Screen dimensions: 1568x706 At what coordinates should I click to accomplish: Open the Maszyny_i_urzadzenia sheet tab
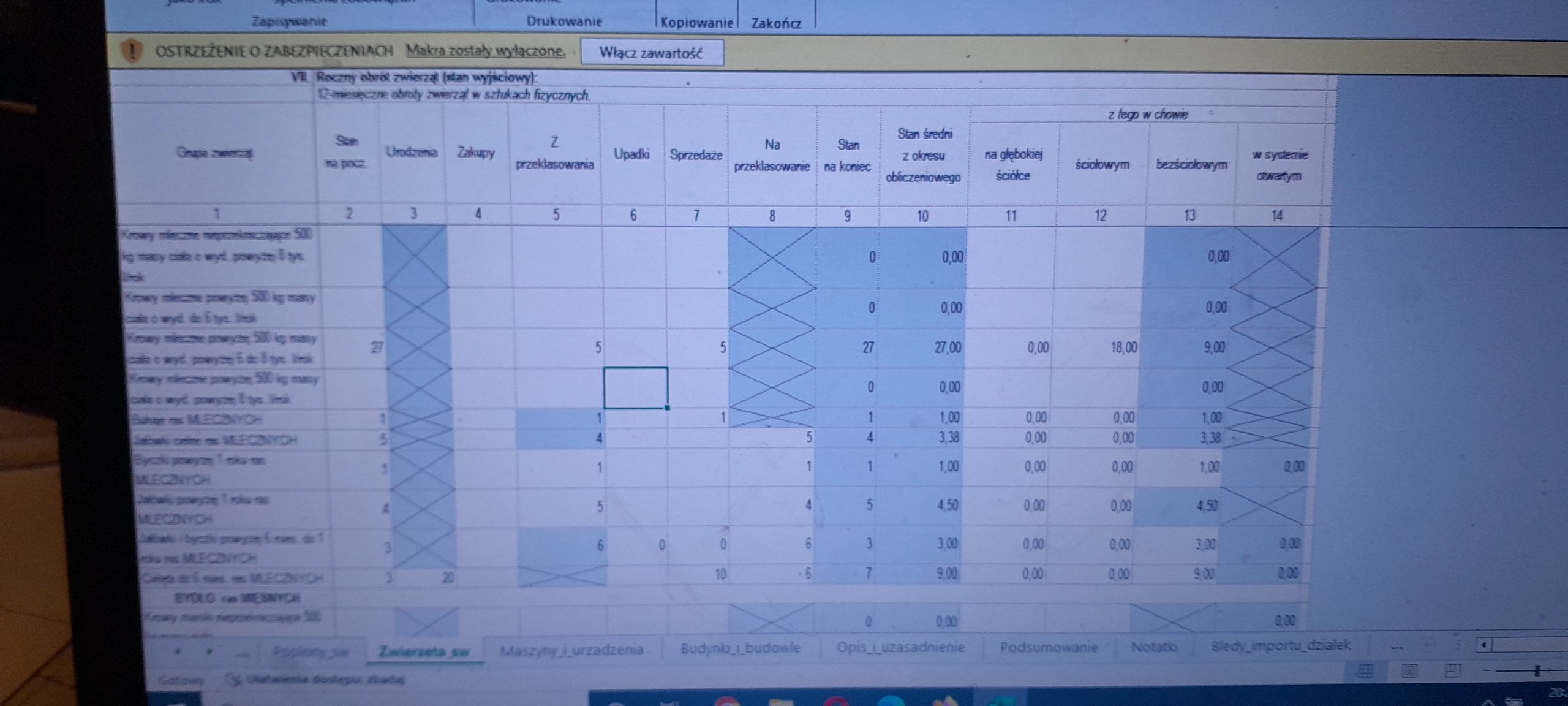[x=571, y=650]
